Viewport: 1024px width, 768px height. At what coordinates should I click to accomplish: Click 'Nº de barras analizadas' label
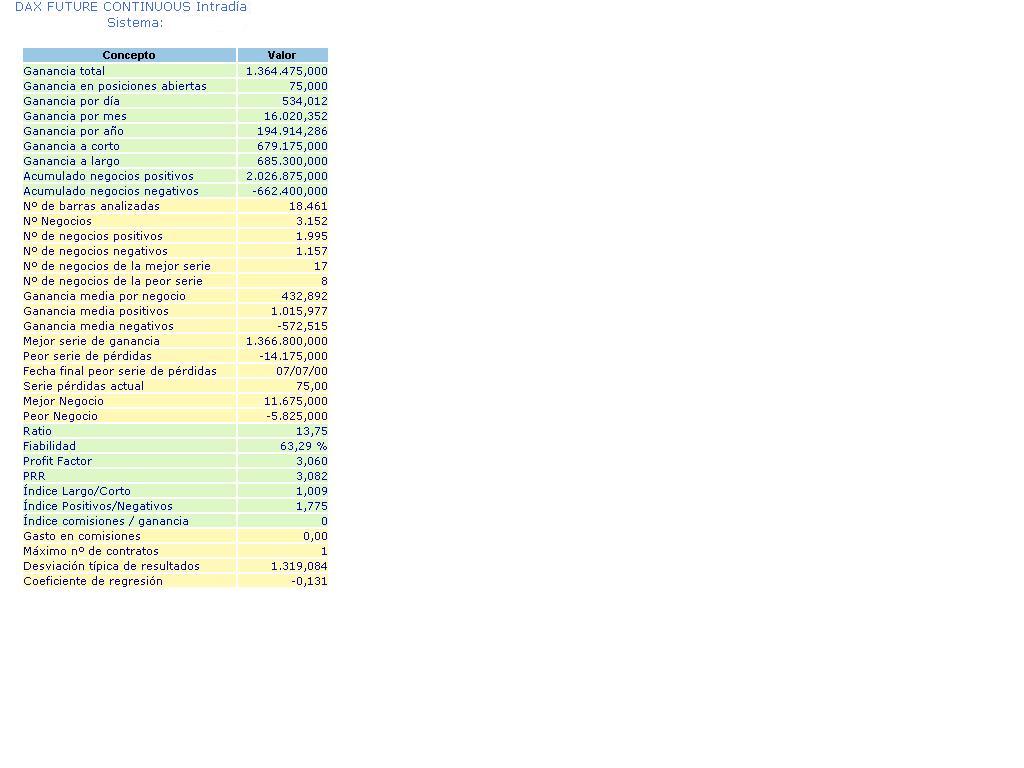[x=91, y=206]
